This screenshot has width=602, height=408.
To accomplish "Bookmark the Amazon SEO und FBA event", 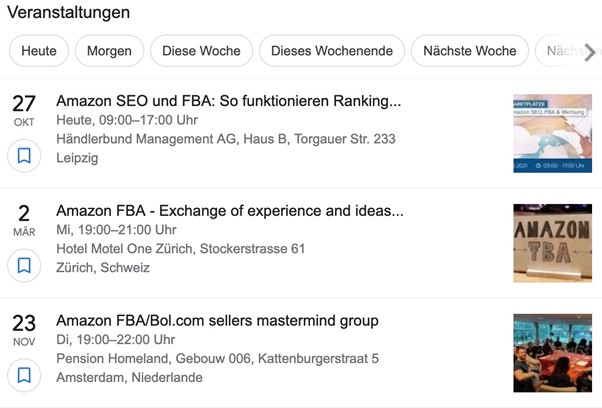I will [24, 156].
